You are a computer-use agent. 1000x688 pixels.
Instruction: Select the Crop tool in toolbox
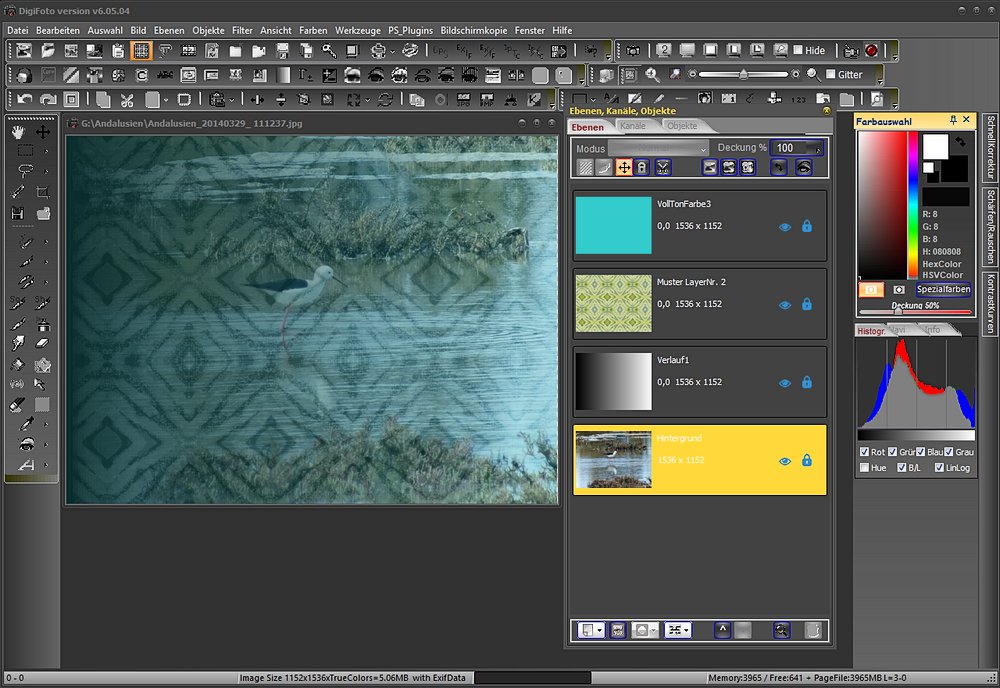click(43, 192)
